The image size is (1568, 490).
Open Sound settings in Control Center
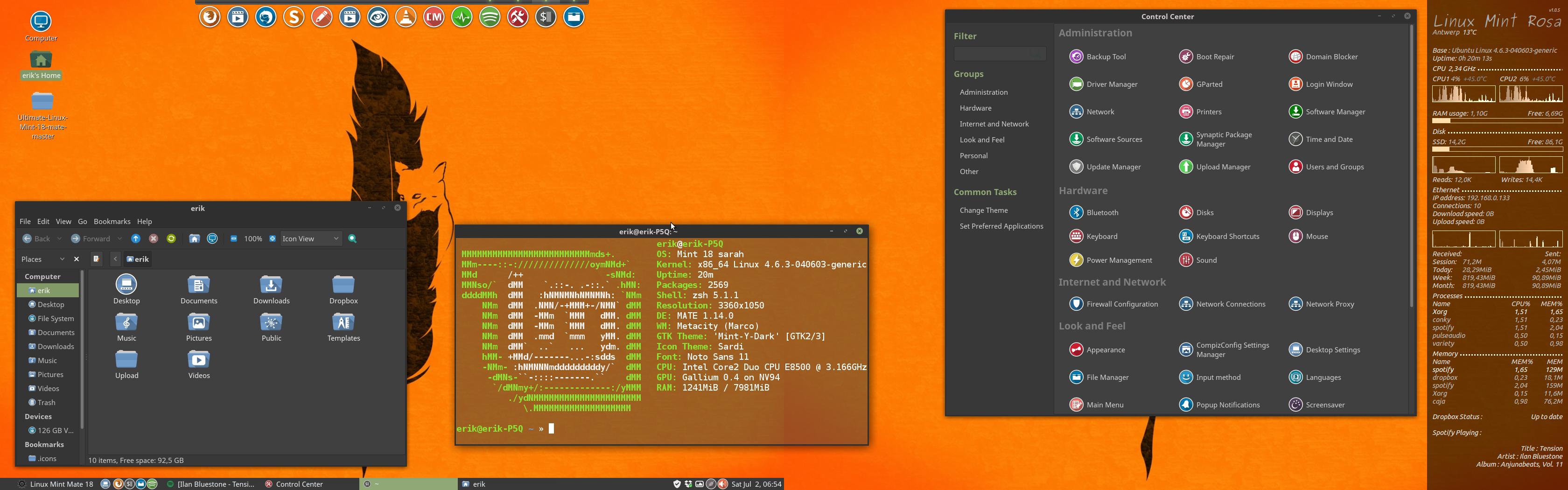(x=1198, y=260)
